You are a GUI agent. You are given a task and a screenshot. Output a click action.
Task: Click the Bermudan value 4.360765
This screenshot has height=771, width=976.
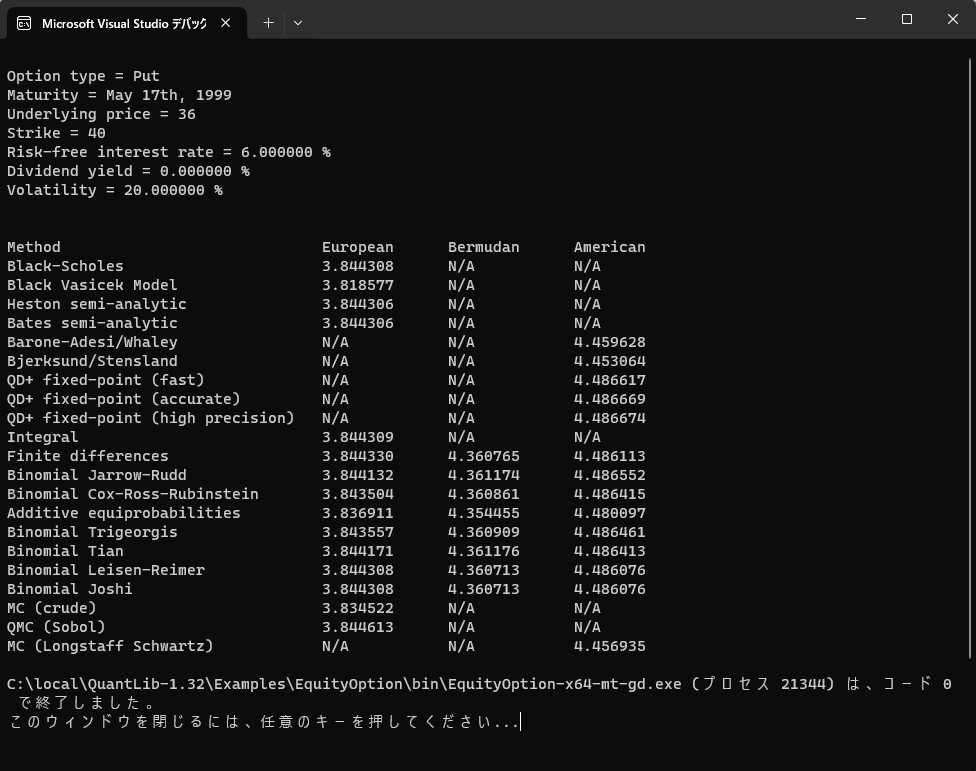(484, 456)
